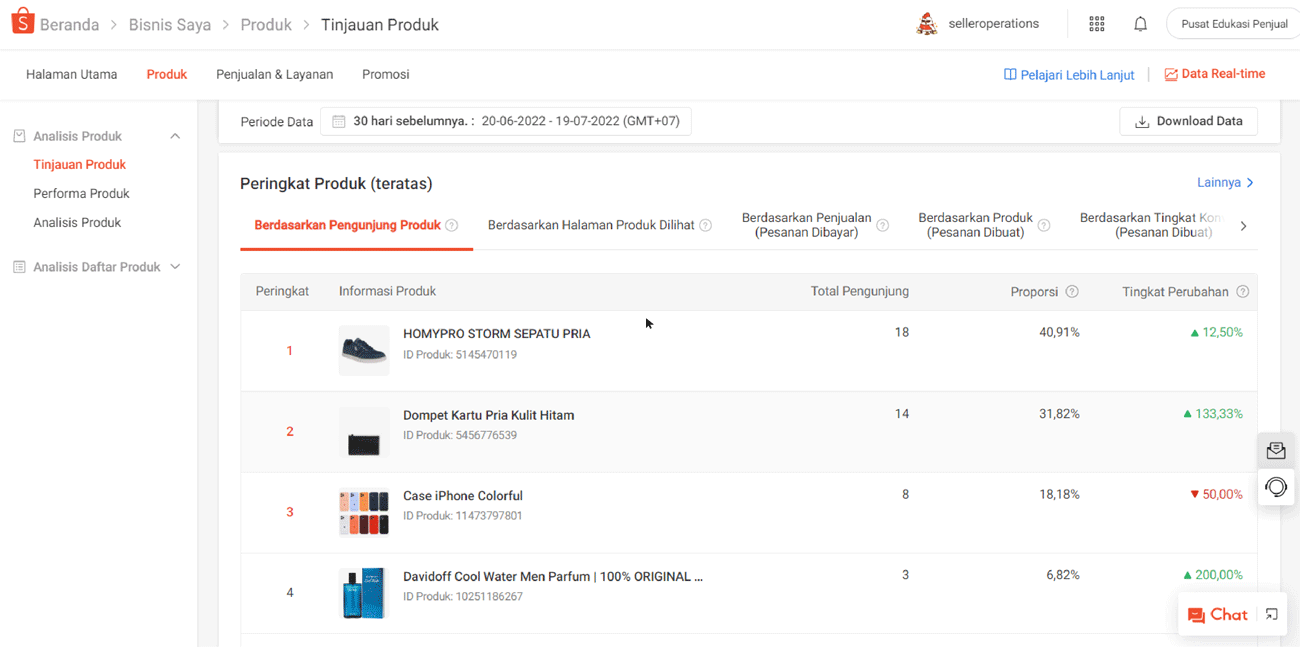Click help icon next to Berdasarkan Pengunjung Produk
The height and width of the screenshot is (647, 1300).
452,226
